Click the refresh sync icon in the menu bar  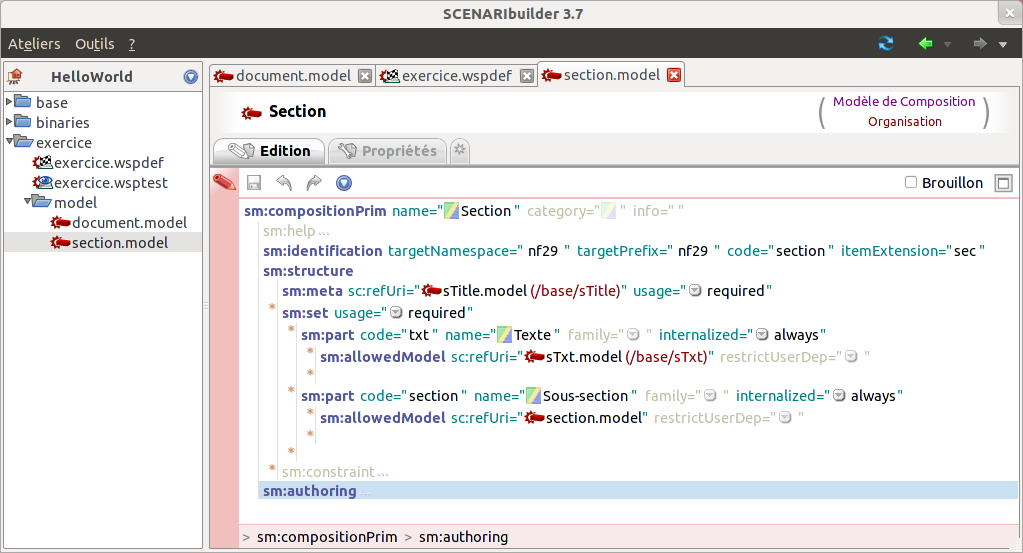click(x=885, y=44)
